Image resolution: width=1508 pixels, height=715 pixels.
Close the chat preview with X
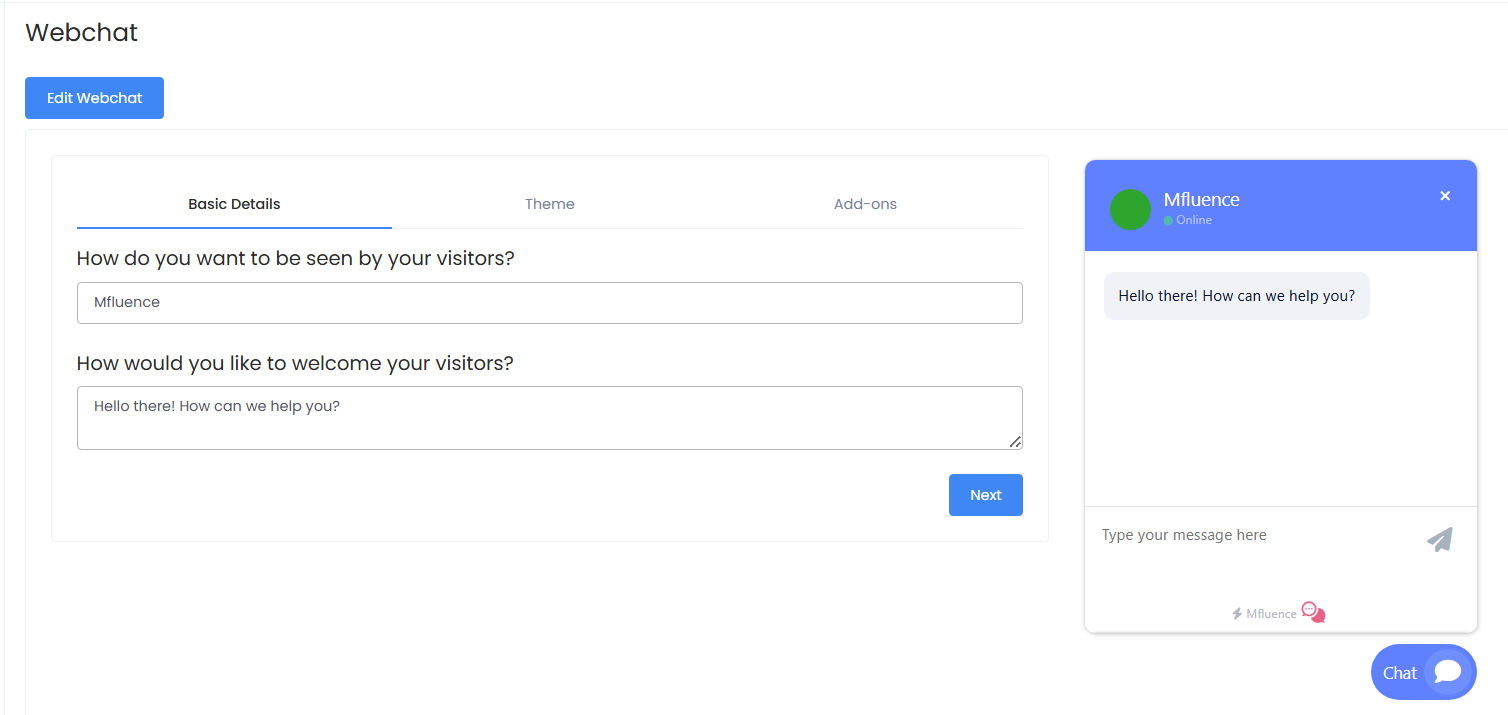(x=1445, y=196)
